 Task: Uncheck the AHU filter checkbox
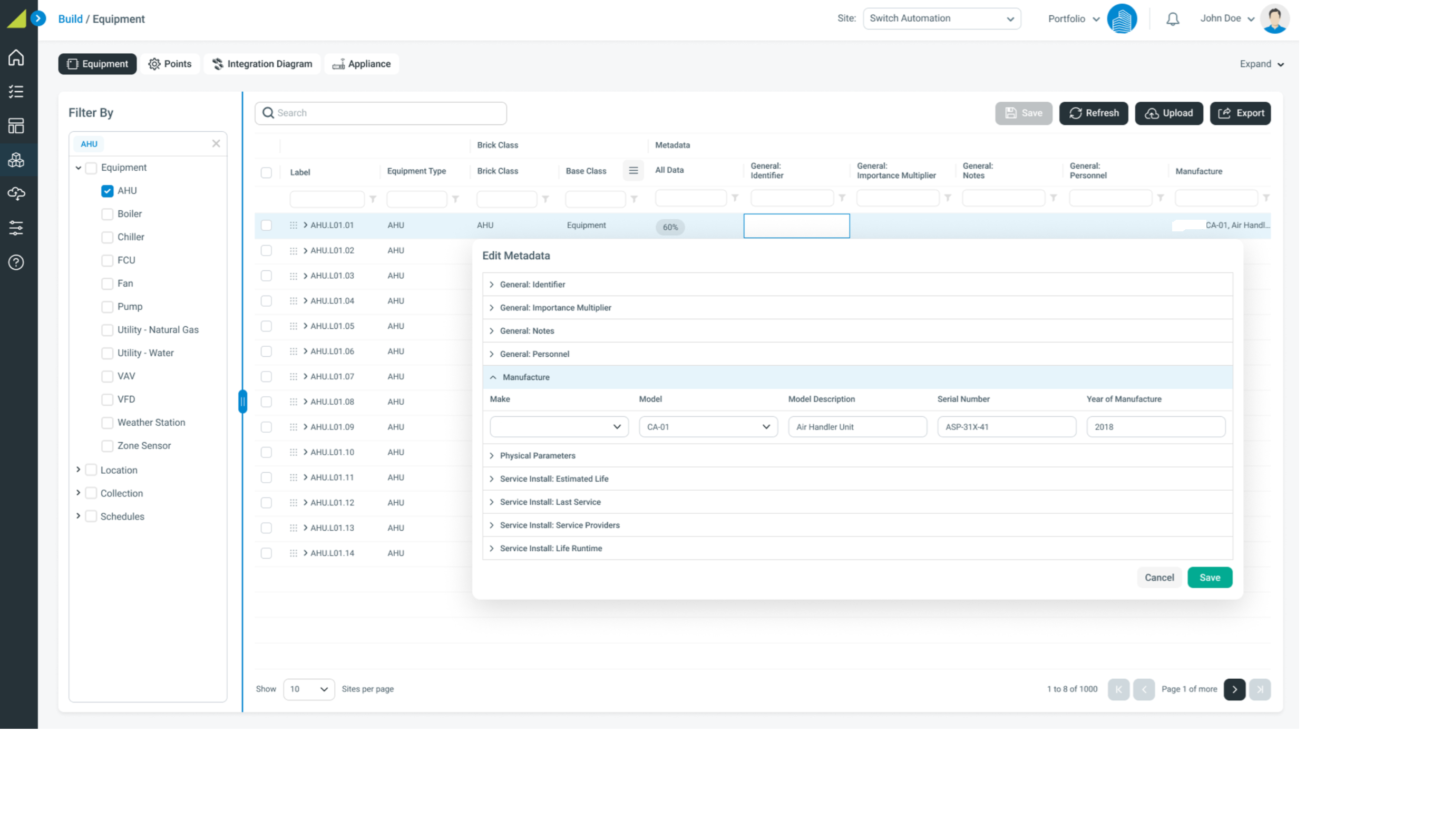coord(107,191)
